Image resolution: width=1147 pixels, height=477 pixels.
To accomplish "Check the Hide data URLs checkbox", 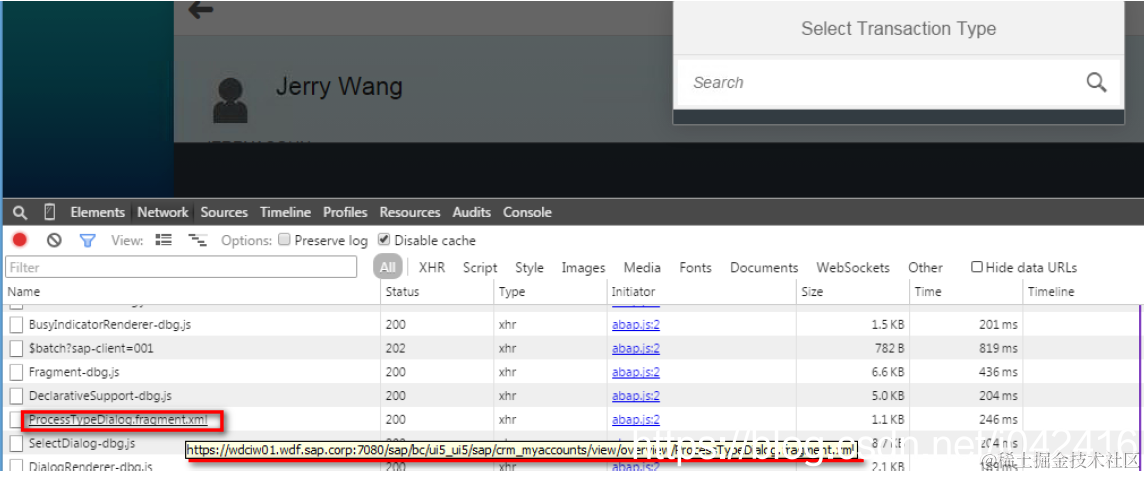I will pos(977,267).
